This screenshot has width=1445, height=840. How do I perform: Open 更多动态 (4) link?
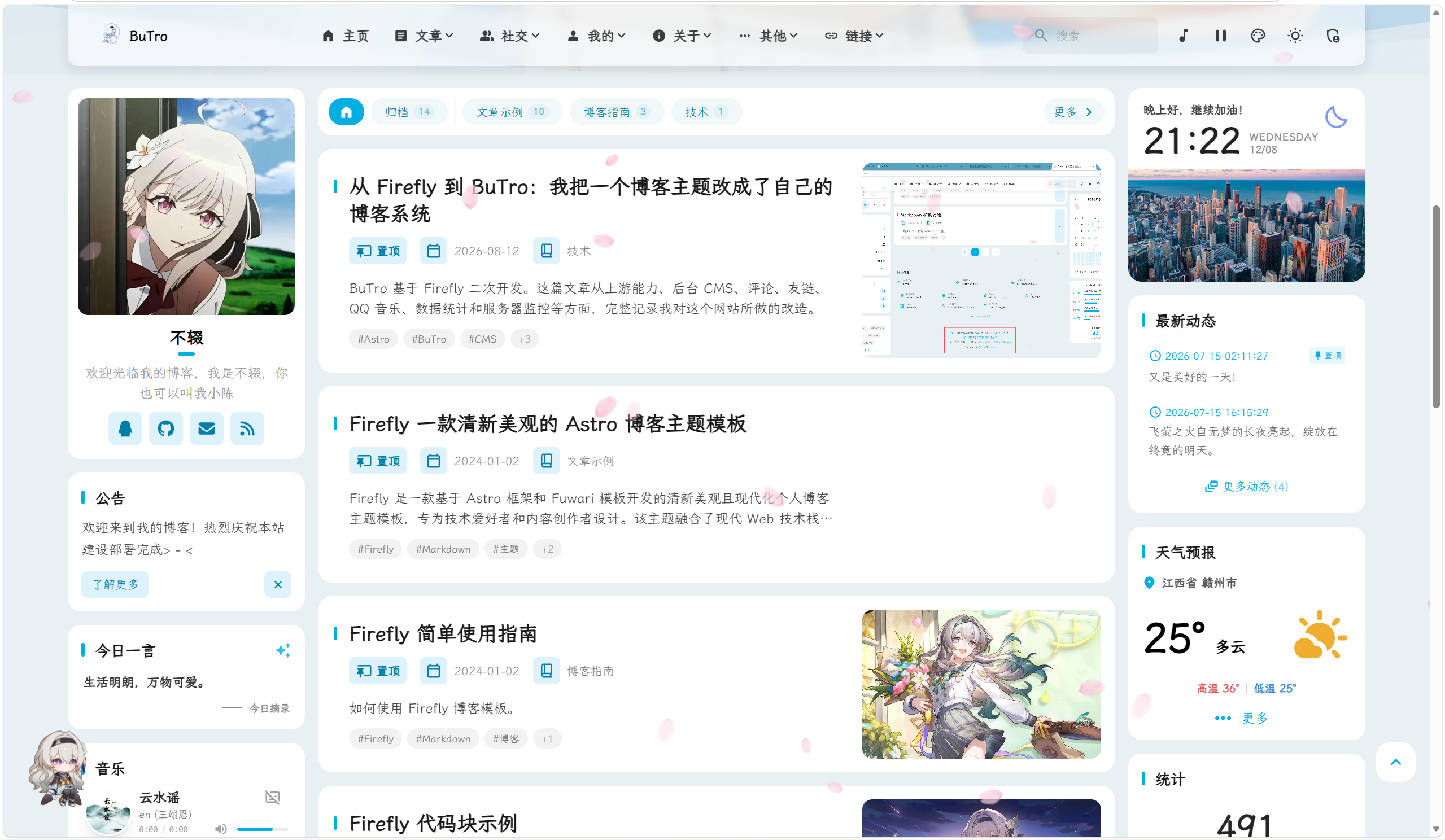1246,486
